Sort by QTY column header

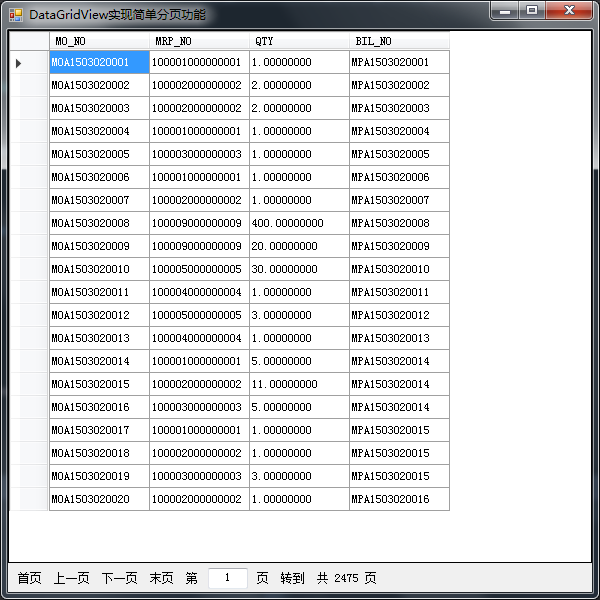(299, 41)
